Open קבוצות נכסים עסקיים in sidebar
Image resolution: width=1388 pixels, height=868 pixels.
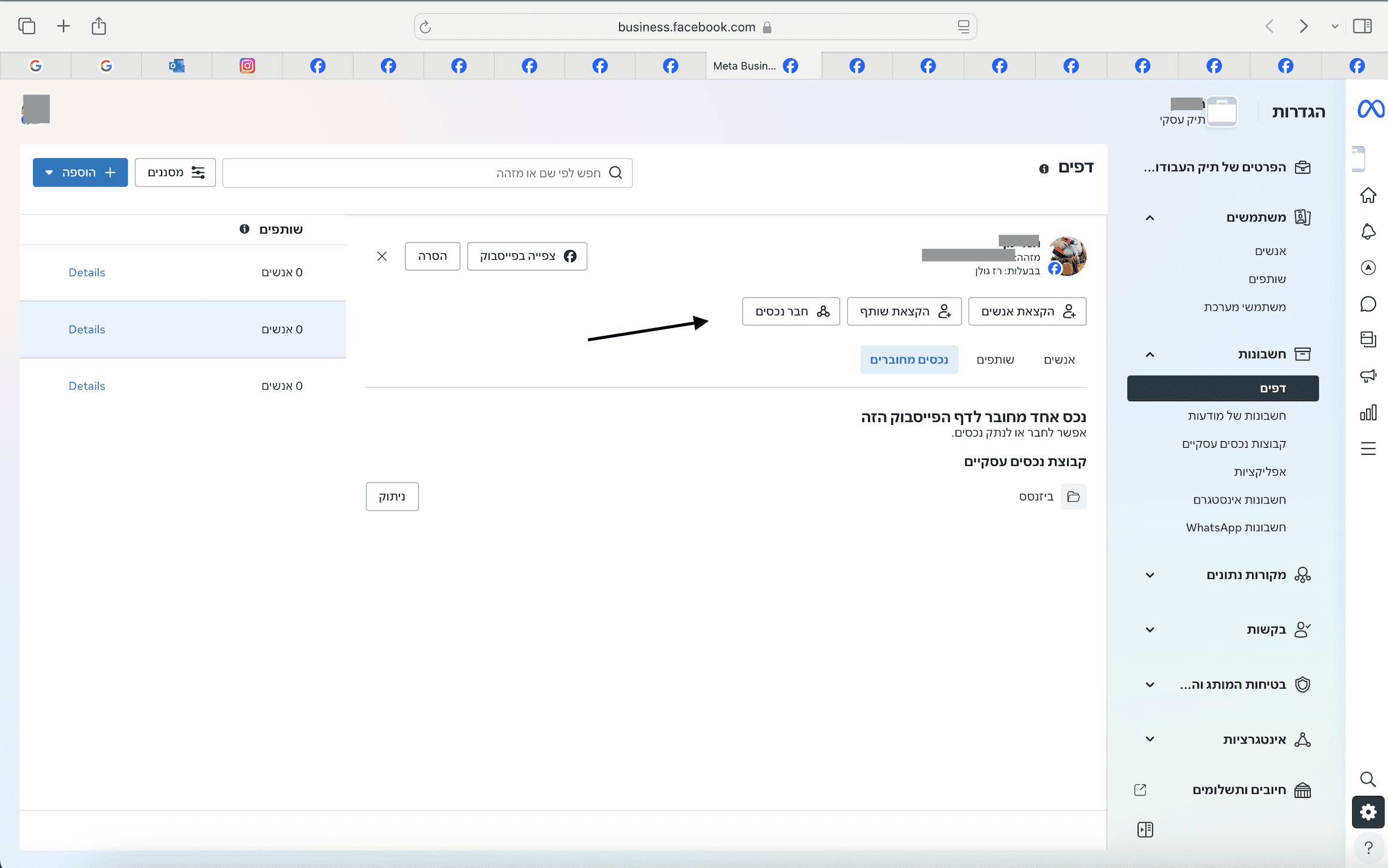pyautogui.click(x=1234, y=444)
